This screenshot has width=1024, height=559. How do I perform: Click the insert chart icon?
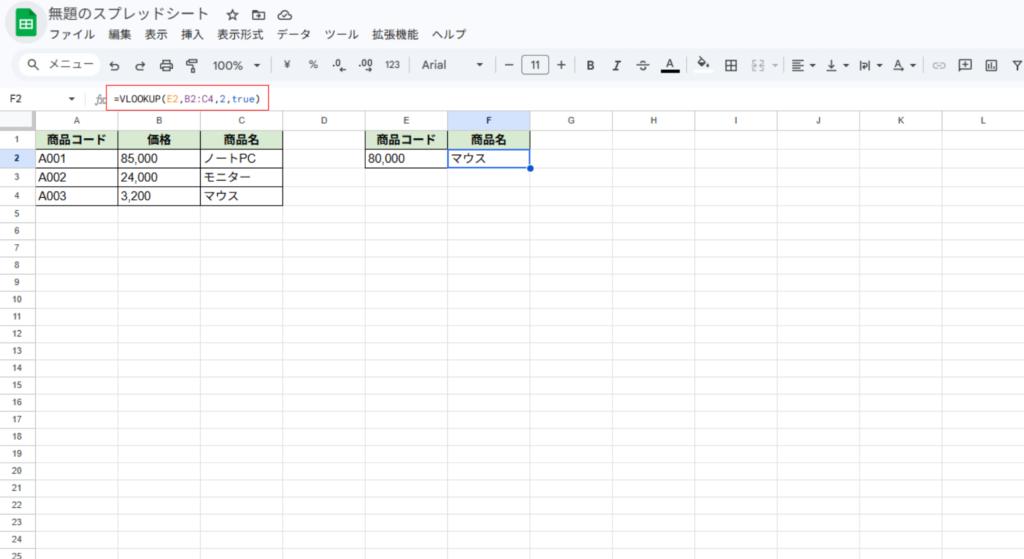991,65
